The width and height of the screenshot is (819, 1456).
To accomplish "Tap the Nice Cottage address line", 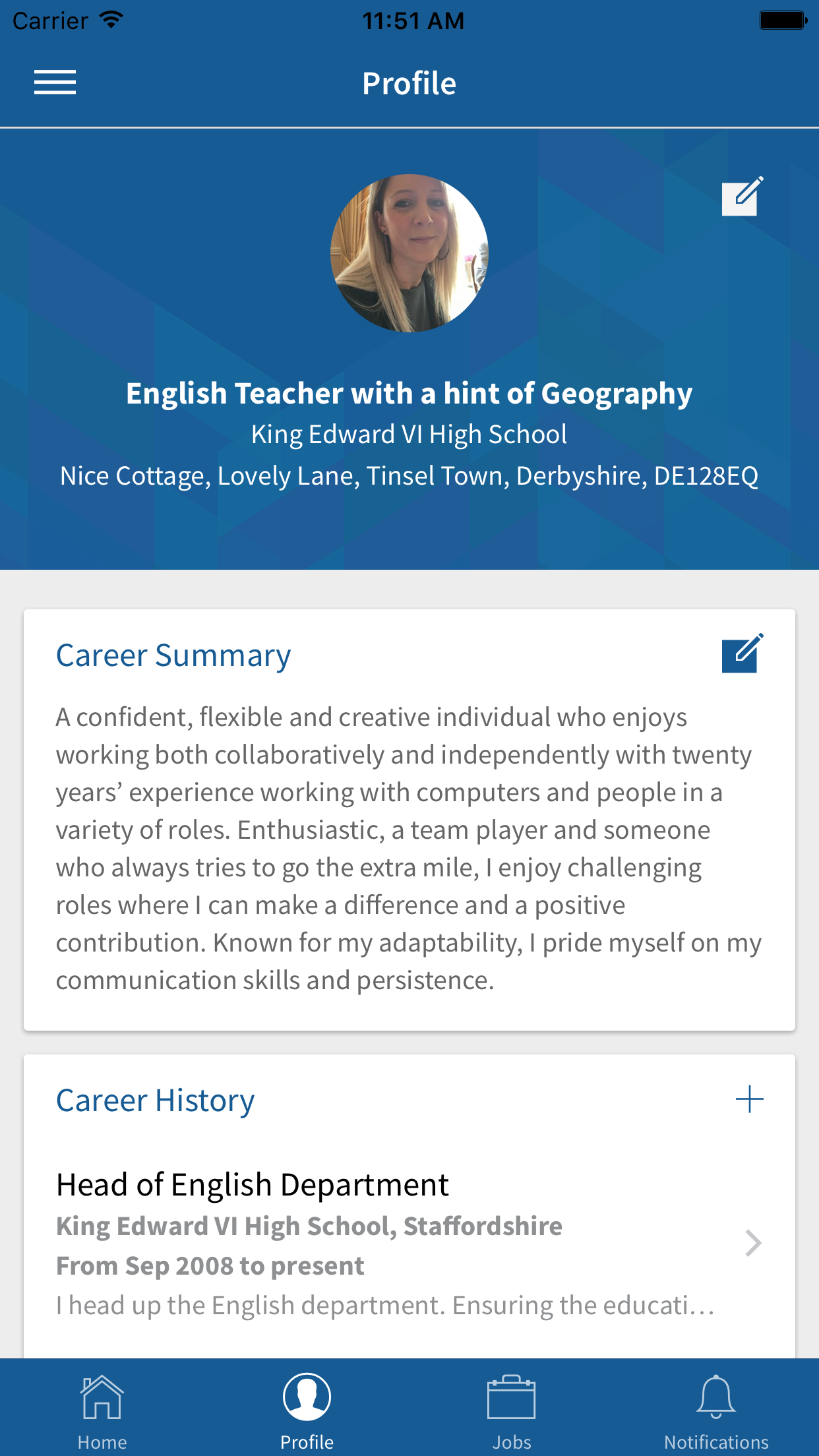I will 409,475.
